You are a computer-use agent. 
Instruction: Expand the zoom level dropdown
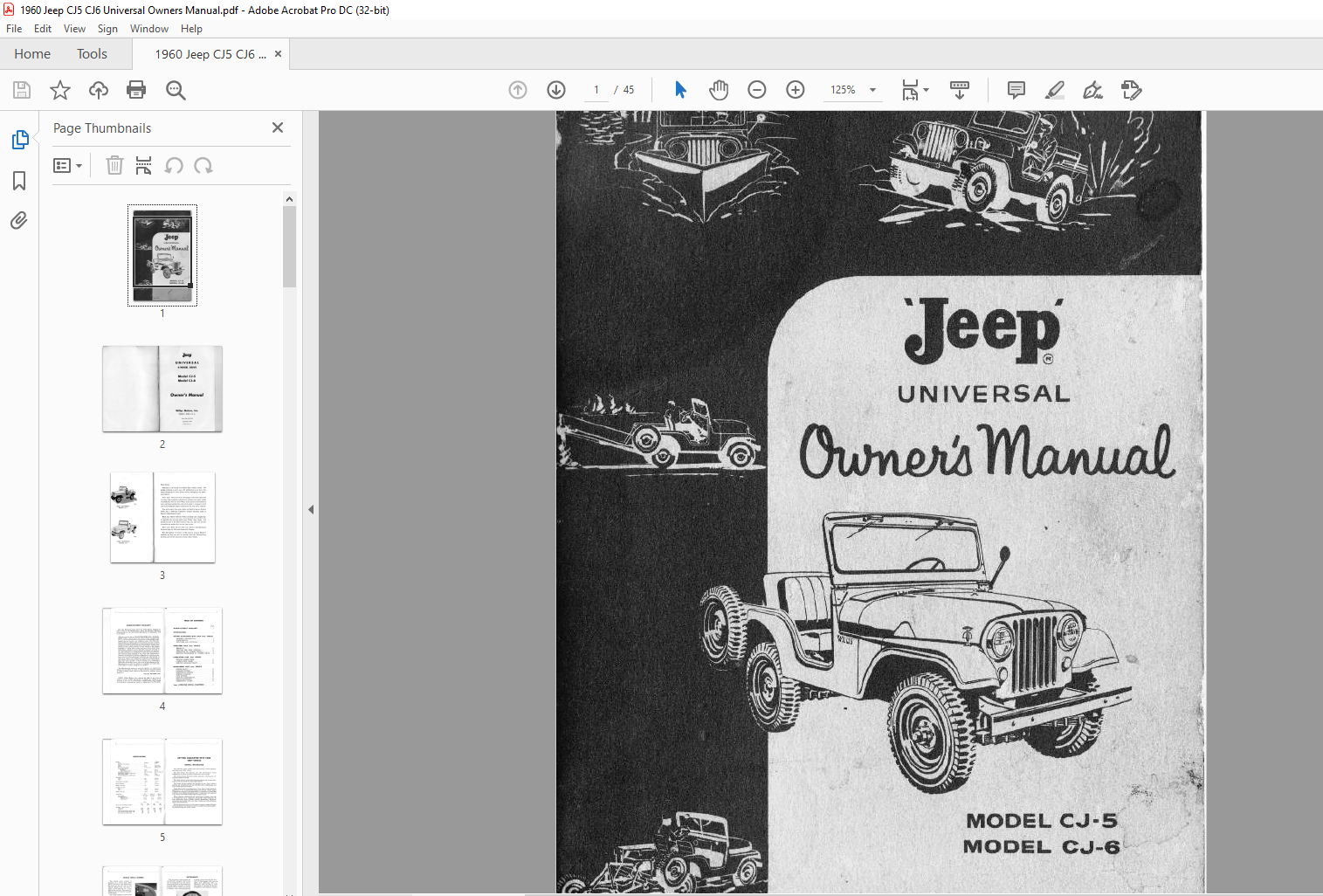point(872,90)
